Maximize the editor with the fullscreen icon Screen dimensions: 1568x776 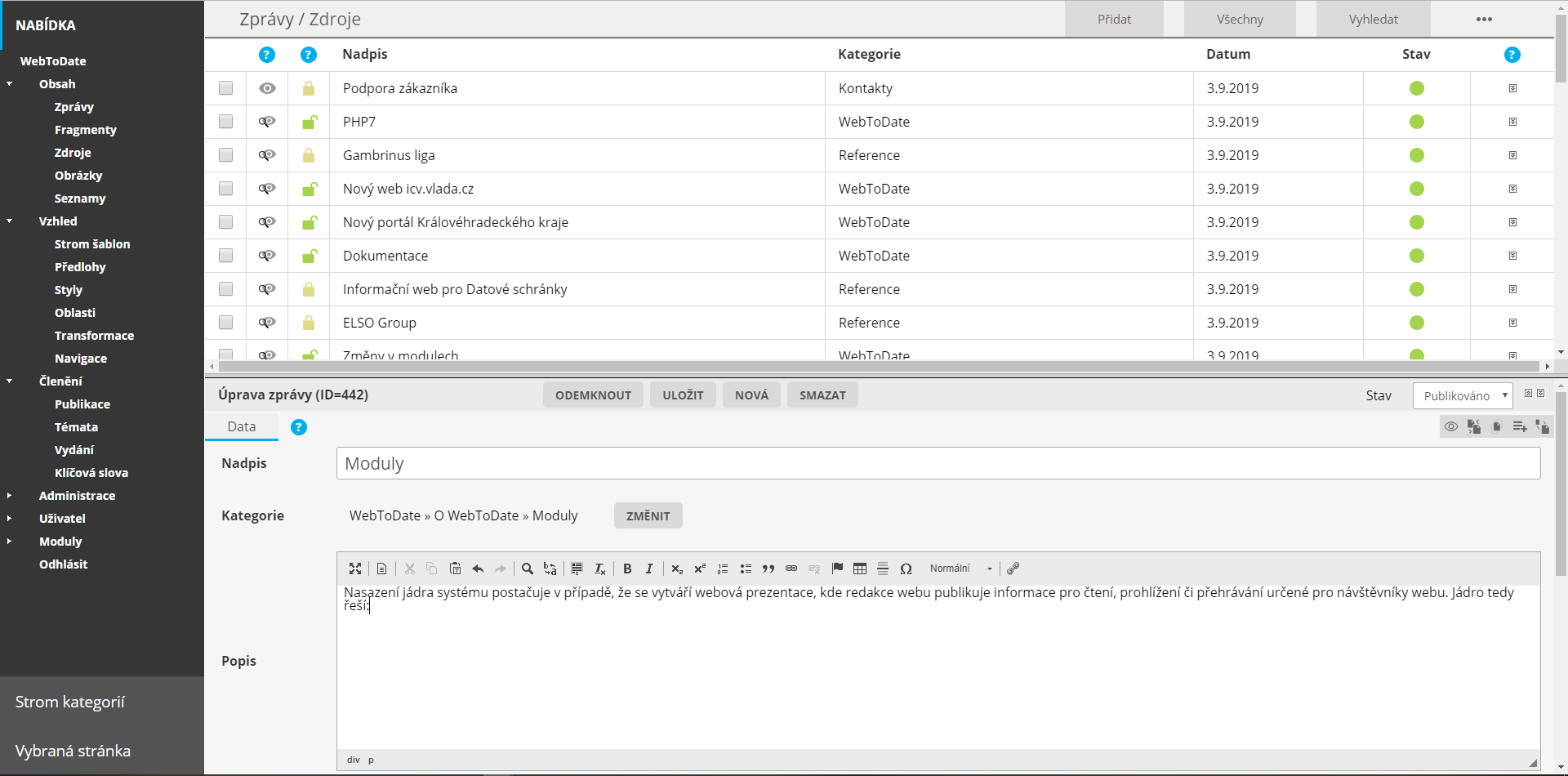pos(355,569)
